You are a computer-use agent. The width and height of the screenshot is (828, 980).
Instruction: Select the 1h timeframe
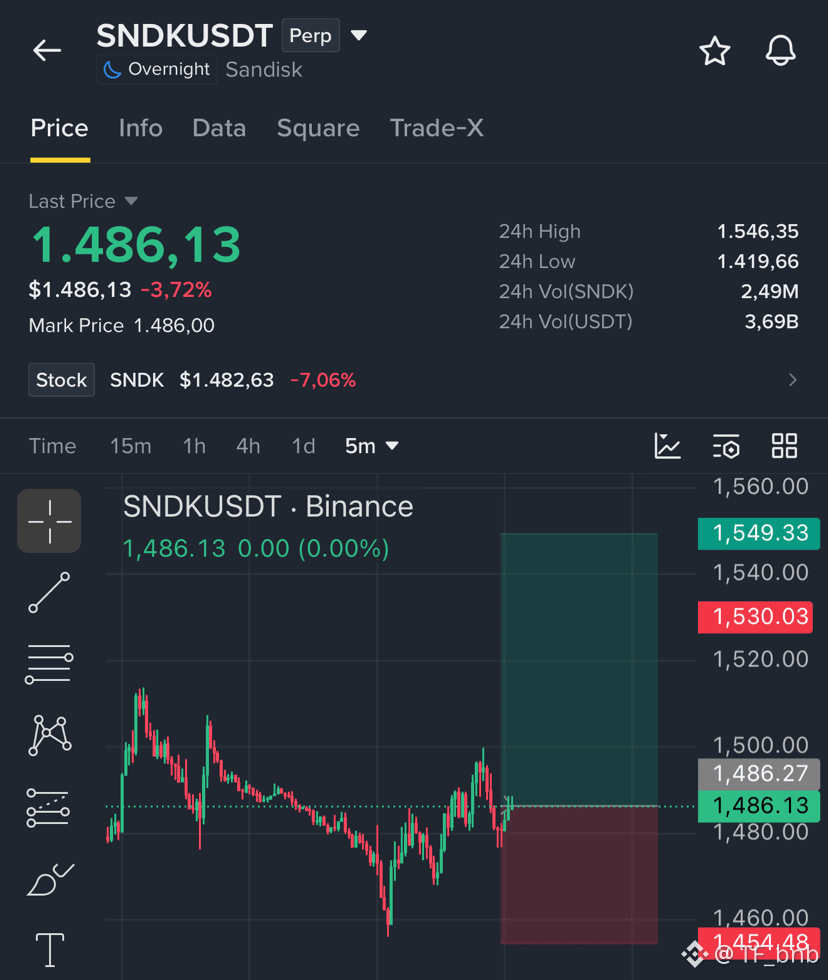click(x=194, y=446)
